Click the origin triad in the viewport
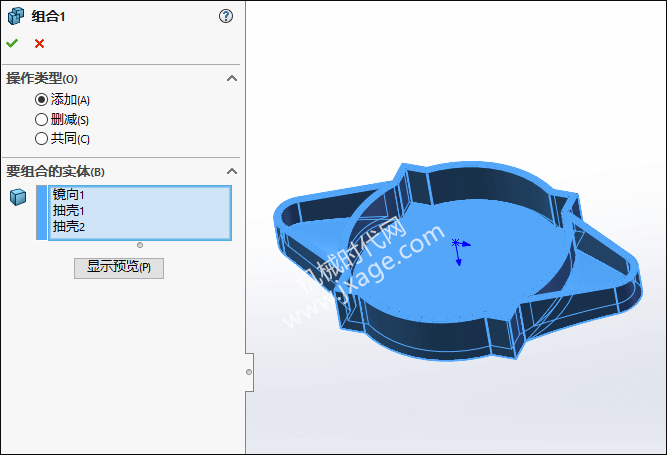Image resolution: width=667 pixels, height=455 pixels. pos(460,251)
